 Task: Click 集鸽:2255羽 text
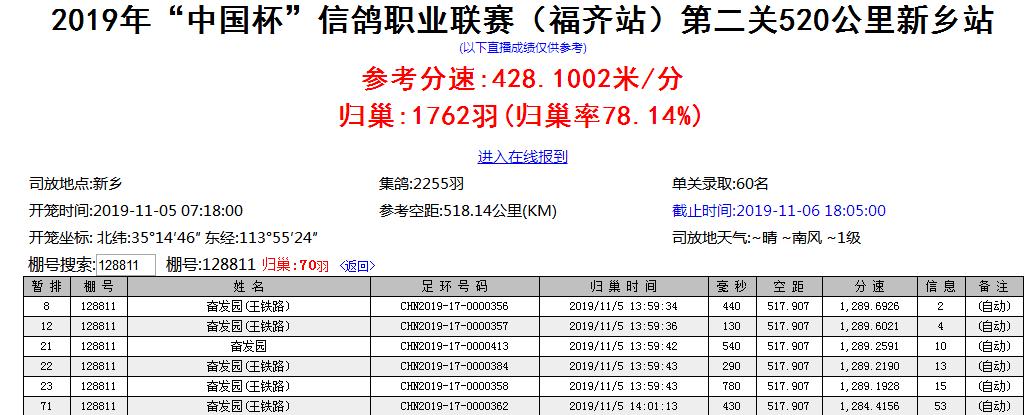pyautogui.click(x=421, y=184)
